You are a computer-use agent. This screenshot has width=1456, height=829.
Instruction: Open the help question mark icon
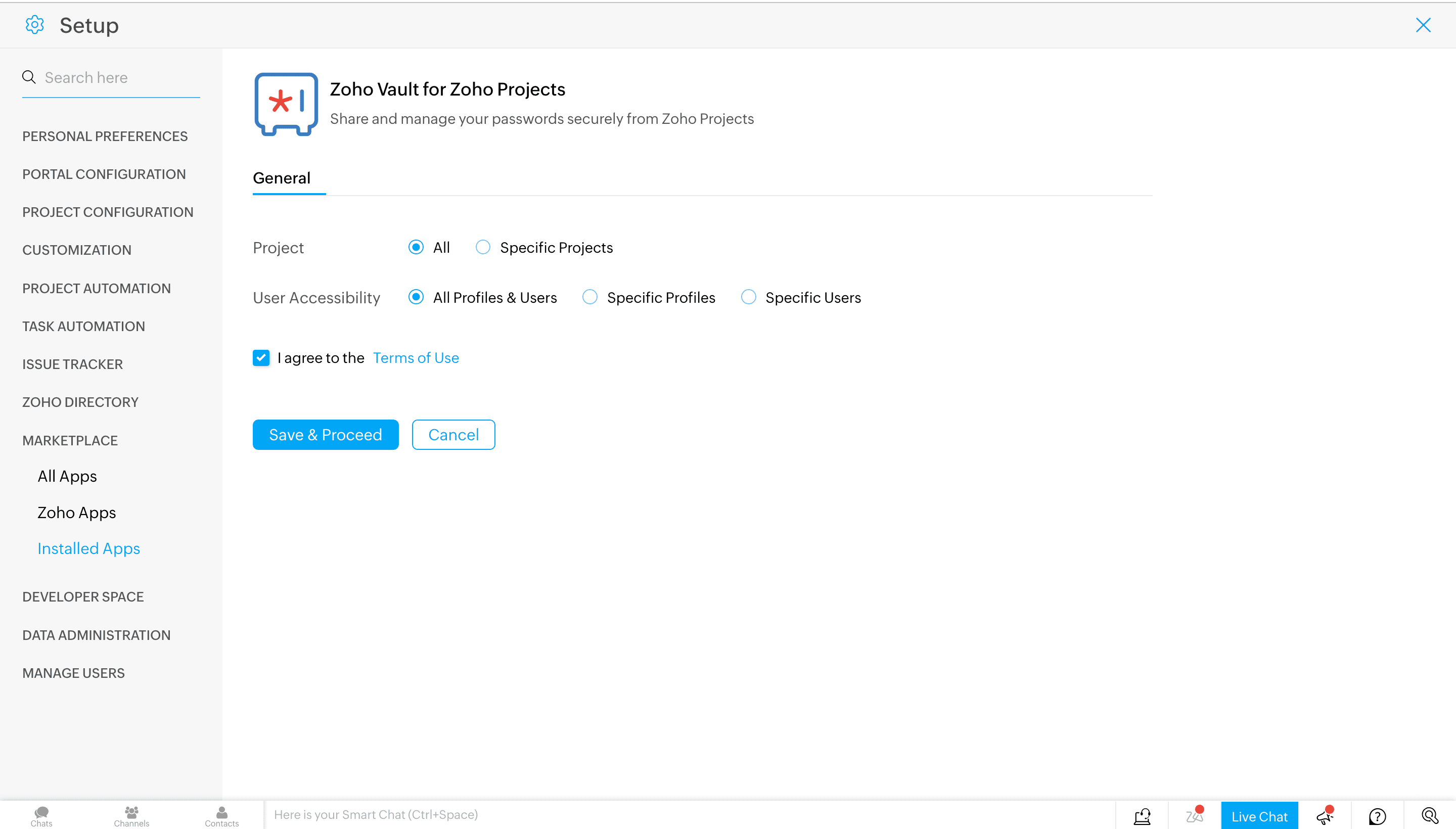1378,816
